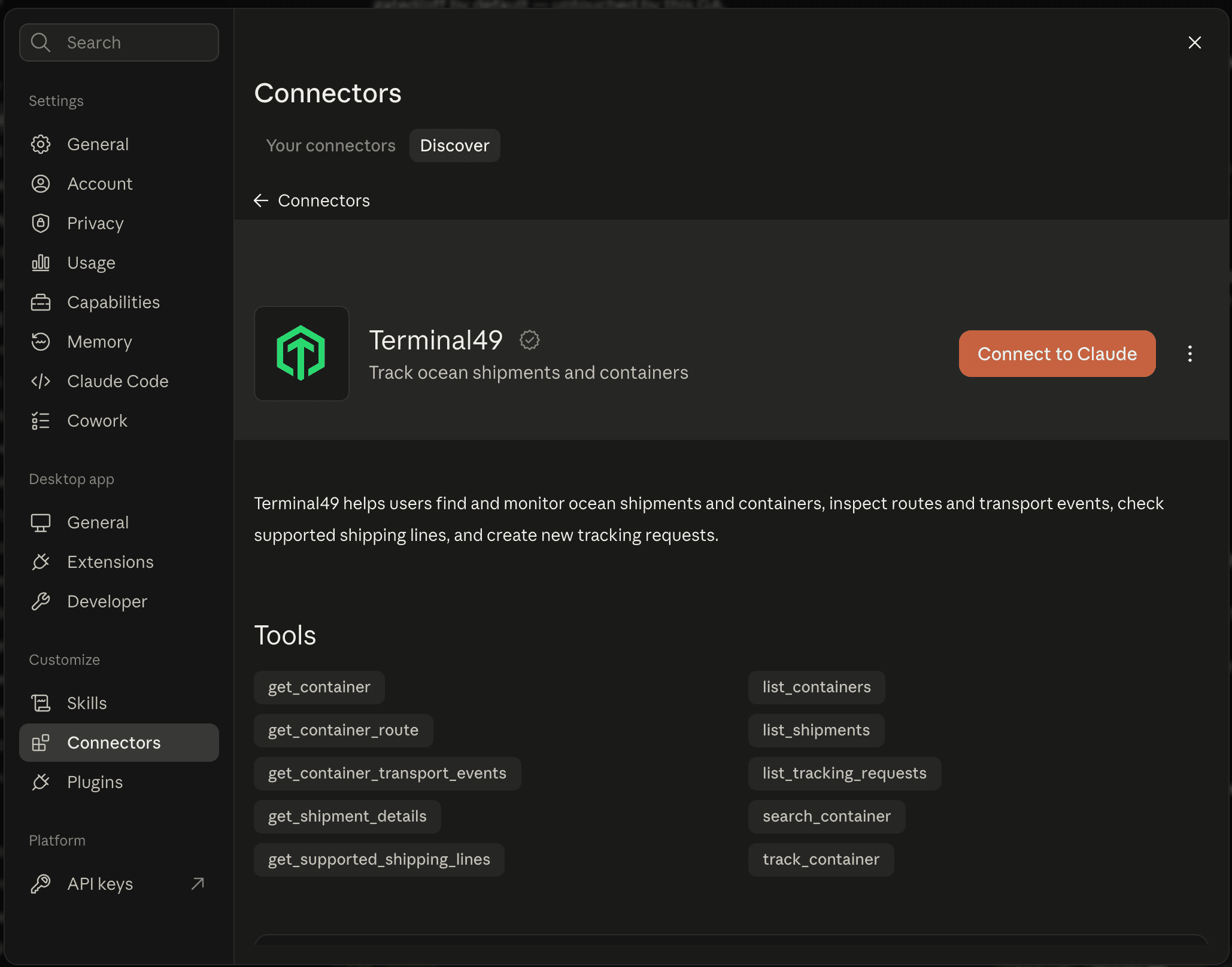Click the track_container tool chip
The height and width of the screenshot is (967, 1232).
[x=821, y=859]
